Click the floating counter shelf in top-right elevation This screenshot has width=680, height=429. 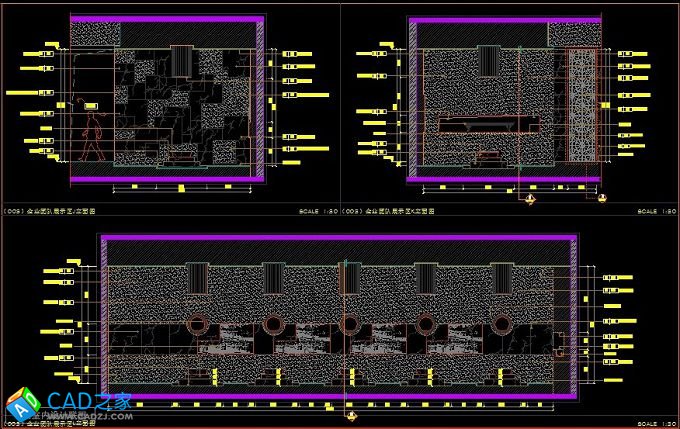coord(490,125)
